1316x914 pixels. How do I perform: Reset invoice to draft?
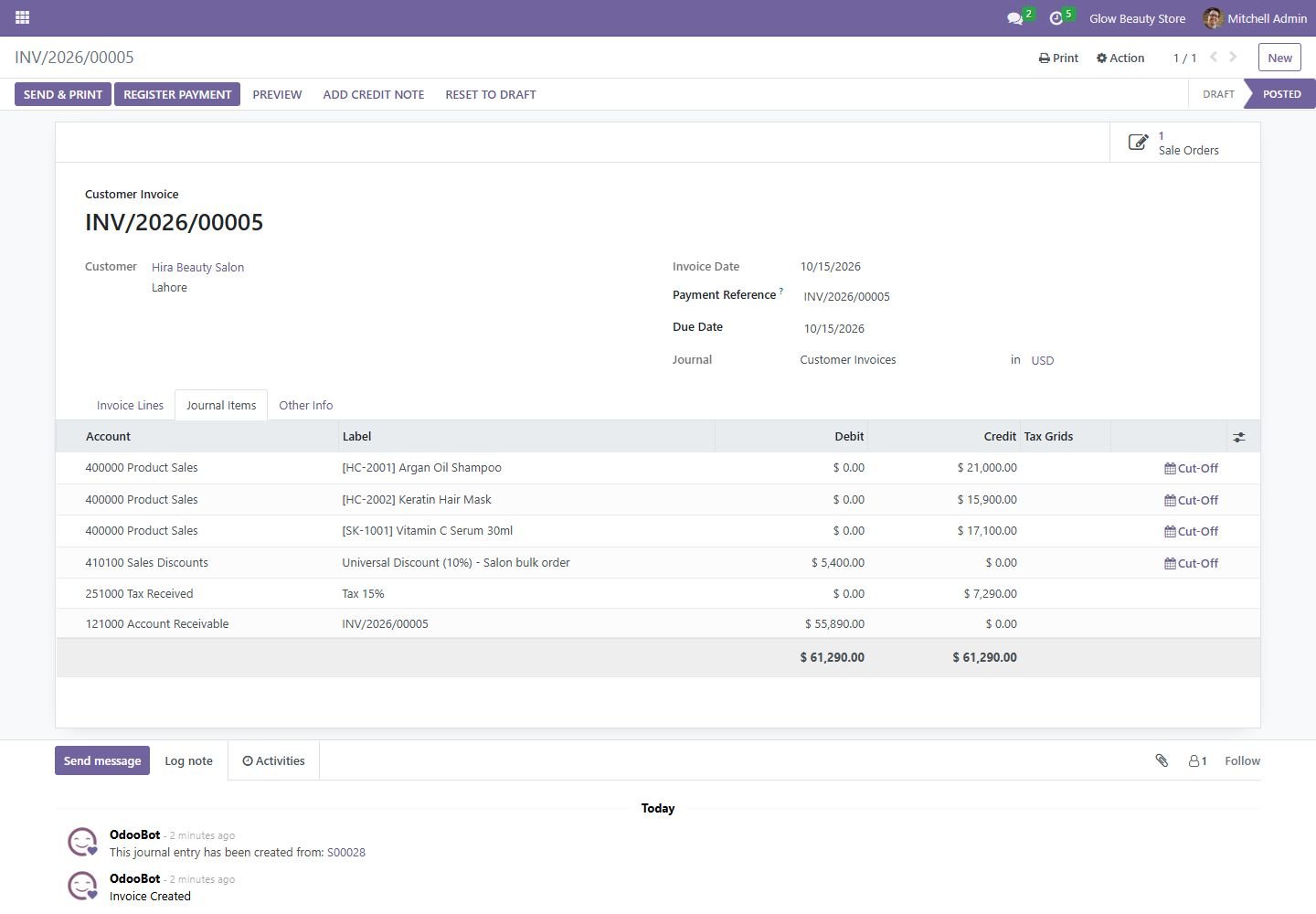click(491, 94)
